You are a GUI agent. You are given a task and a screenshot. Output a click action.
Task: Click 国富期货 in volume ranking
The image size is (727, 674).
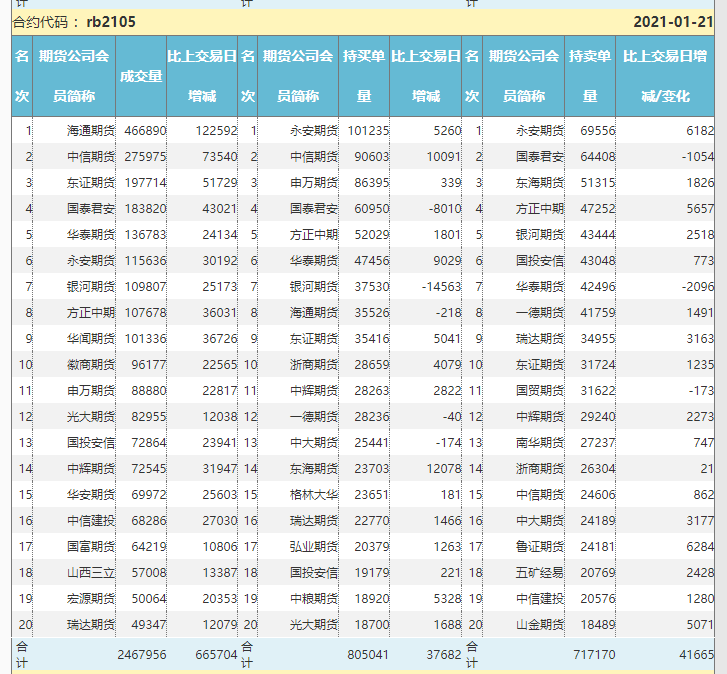click(91, 547)
